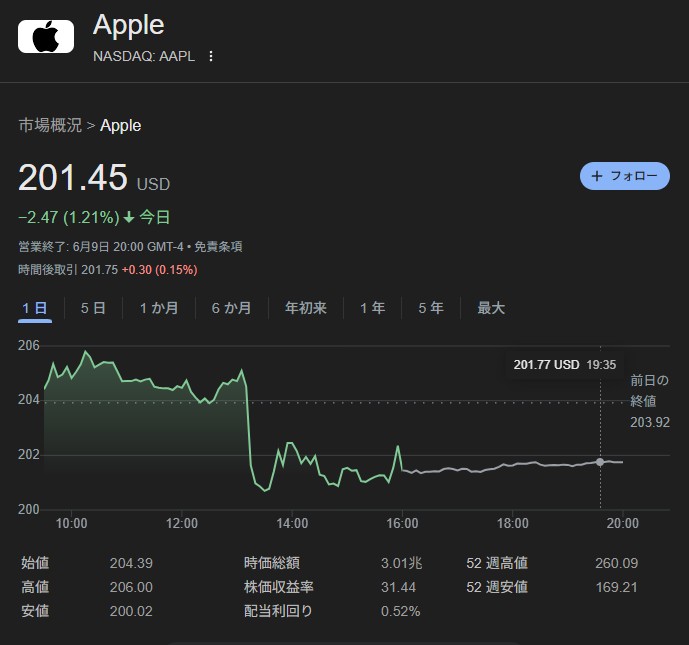Click the 206 price axis label

click(29, 346)
